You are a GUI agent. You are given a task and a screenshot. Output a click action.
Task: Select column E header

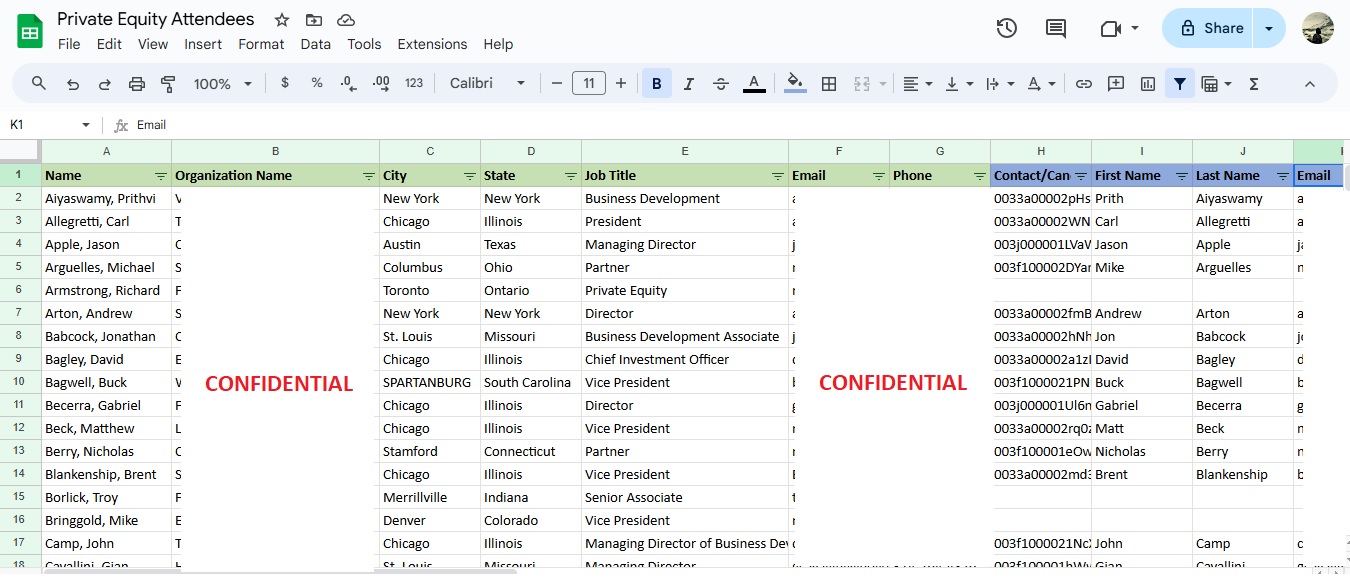[x=685, y=151]
